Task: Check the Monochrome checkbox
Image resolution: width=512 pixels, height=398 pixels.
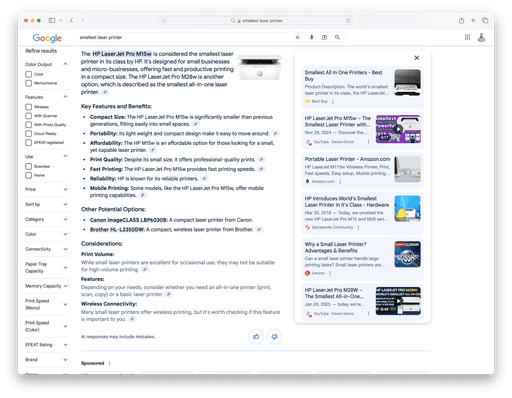Action: click(29, 83)
